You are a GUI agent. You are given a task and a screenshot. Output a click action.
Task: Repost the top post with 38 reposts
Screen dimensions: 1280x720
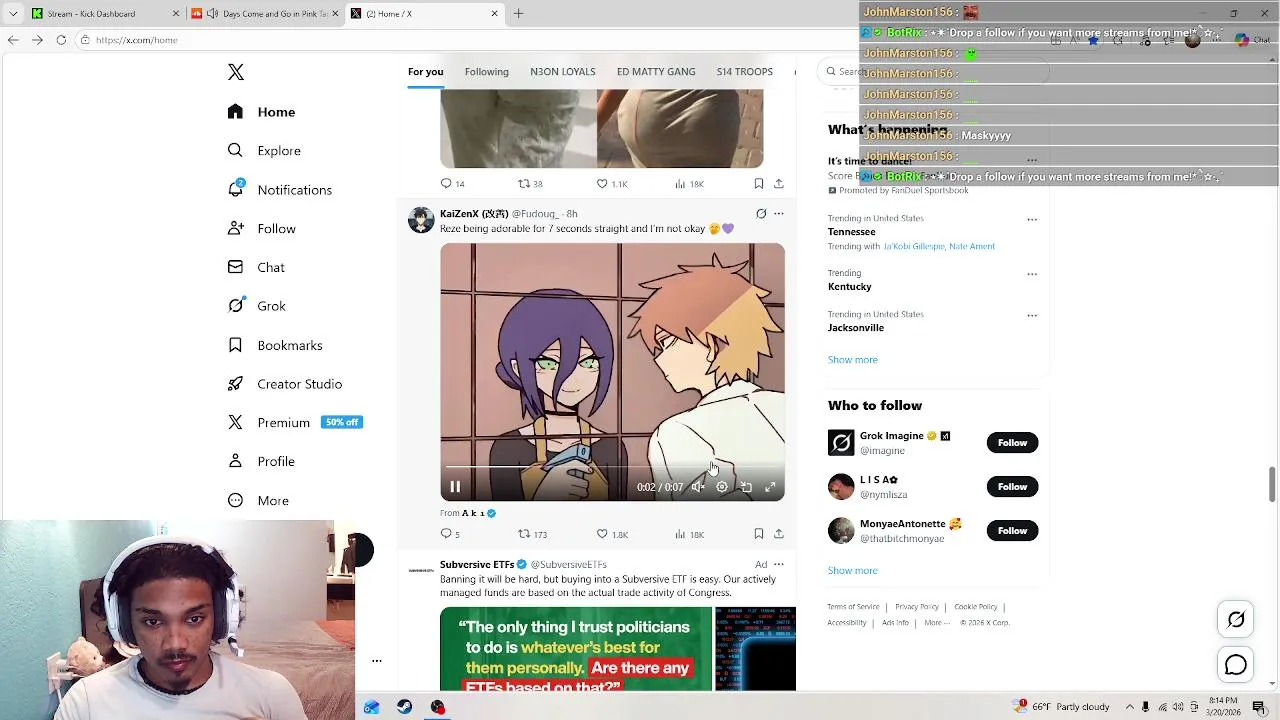(x=530, y=184)
